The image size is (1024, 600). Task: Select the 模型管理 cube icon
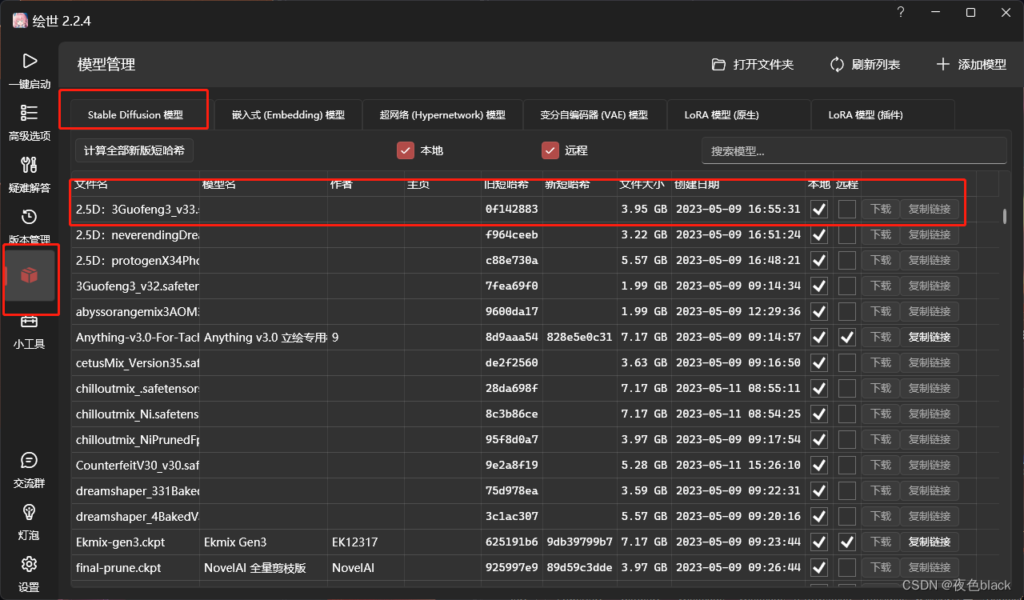(x=29, y=275)
